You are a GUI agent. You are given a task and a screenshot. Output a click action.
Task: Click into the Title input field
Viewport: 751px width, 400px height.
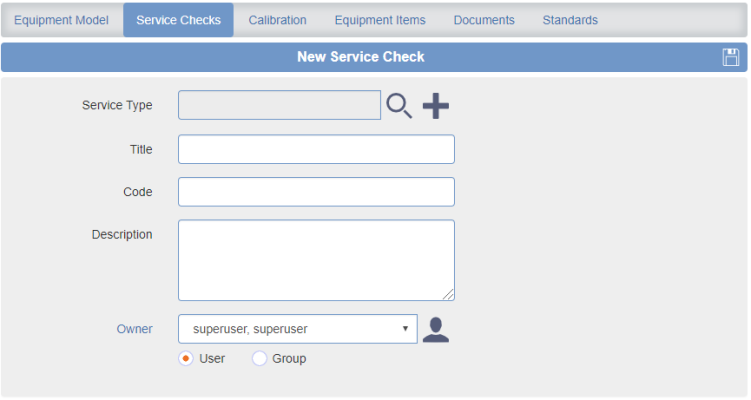pos(316,149)
